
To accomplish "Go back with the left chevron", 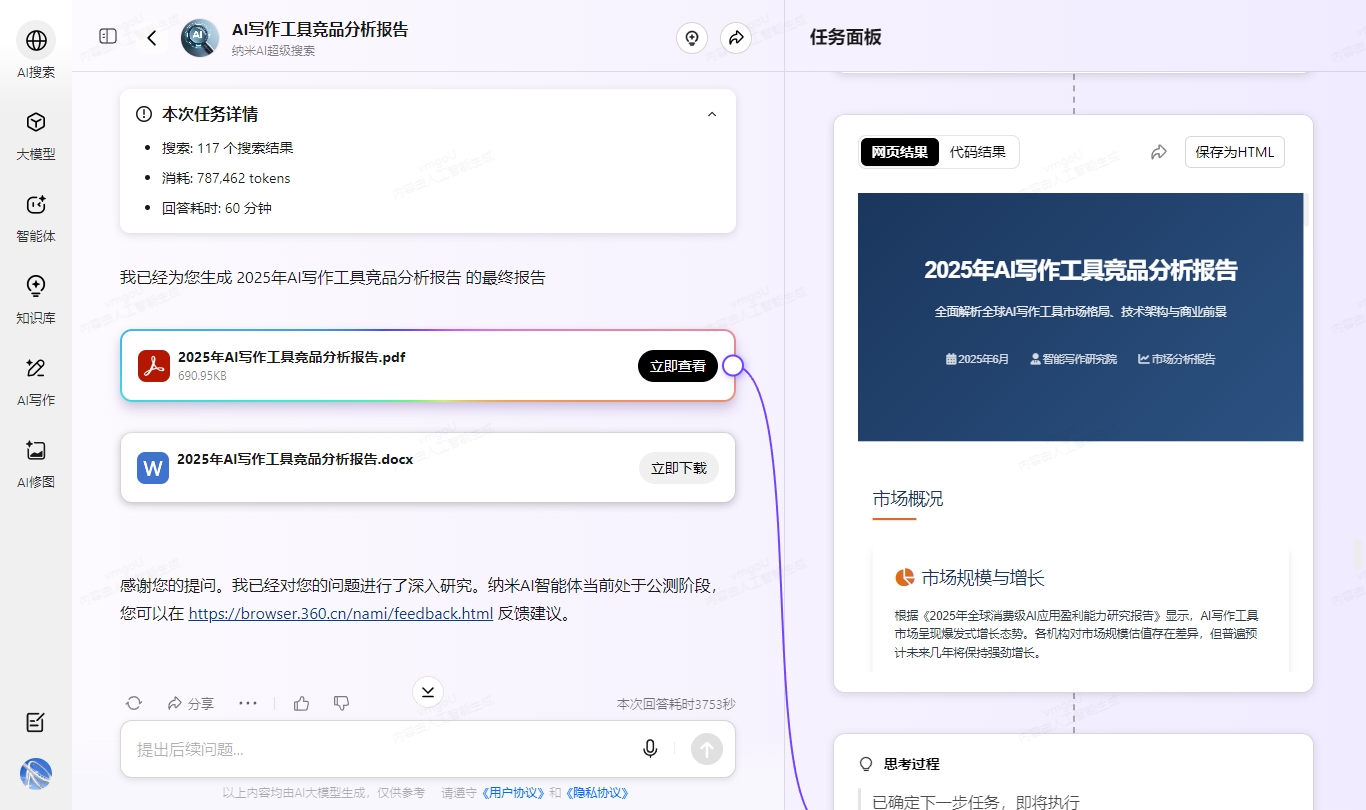I will (152, 38).
